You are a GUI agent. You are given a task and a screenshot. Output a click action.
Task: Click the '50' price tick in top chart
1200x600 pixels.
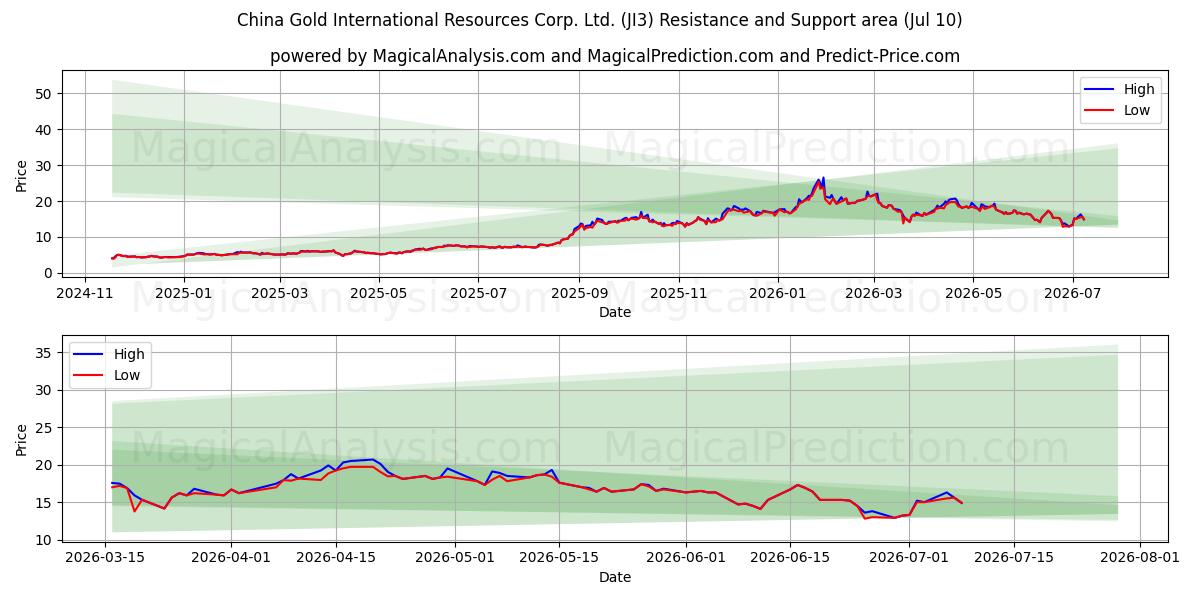[45, 94]
